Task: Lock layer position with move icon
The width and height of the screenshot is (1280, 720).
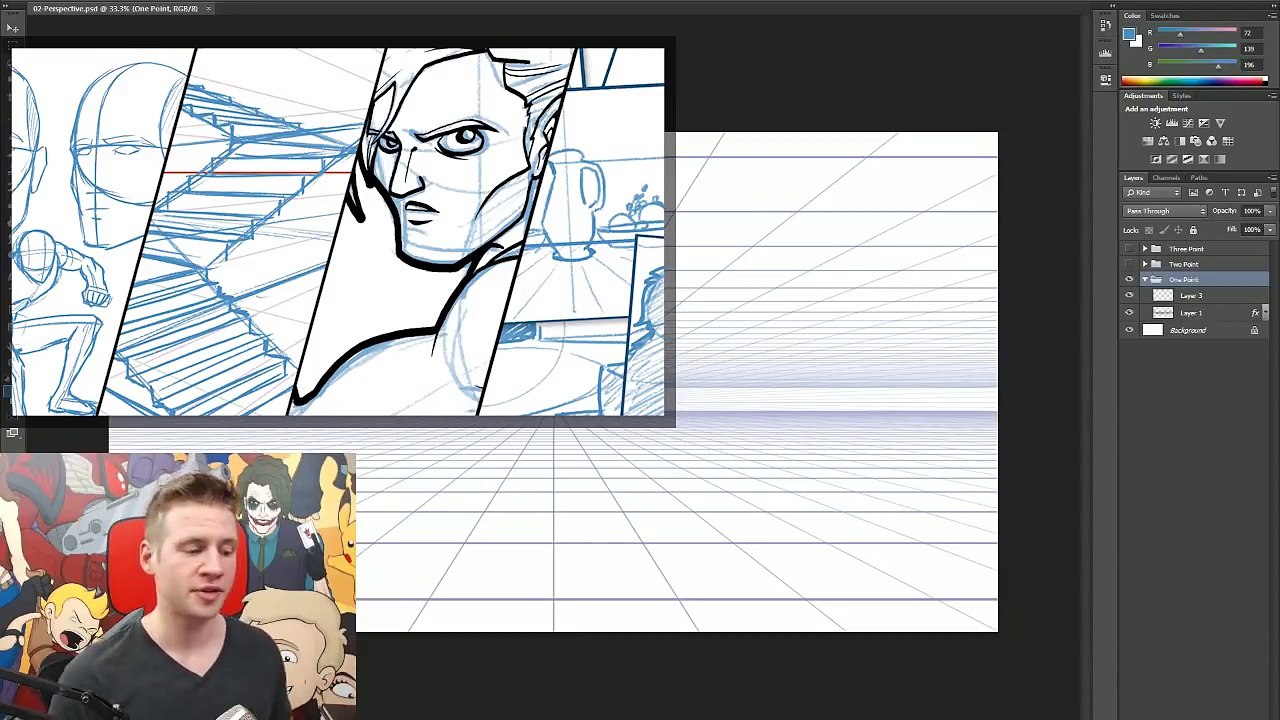Action: coord(1178,230)
